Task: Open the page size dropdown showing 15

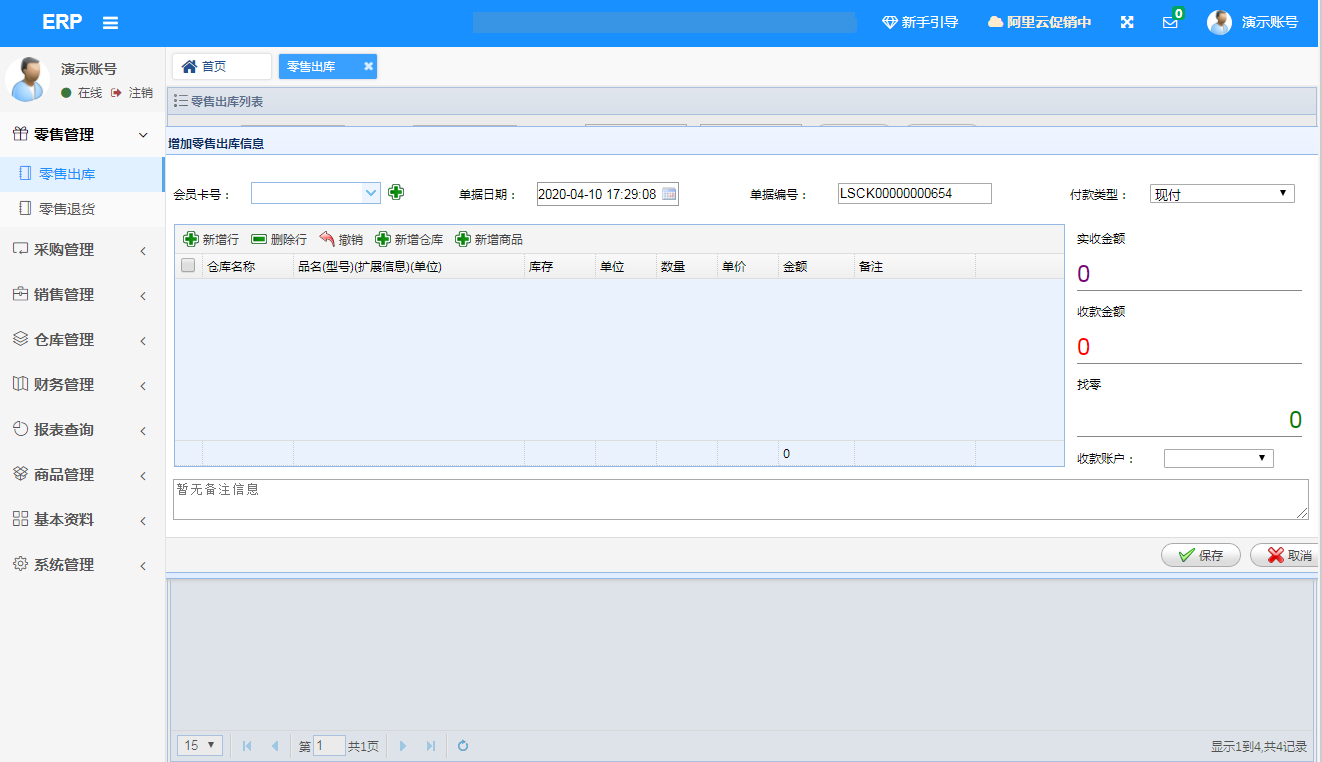Action: [199, 745]
